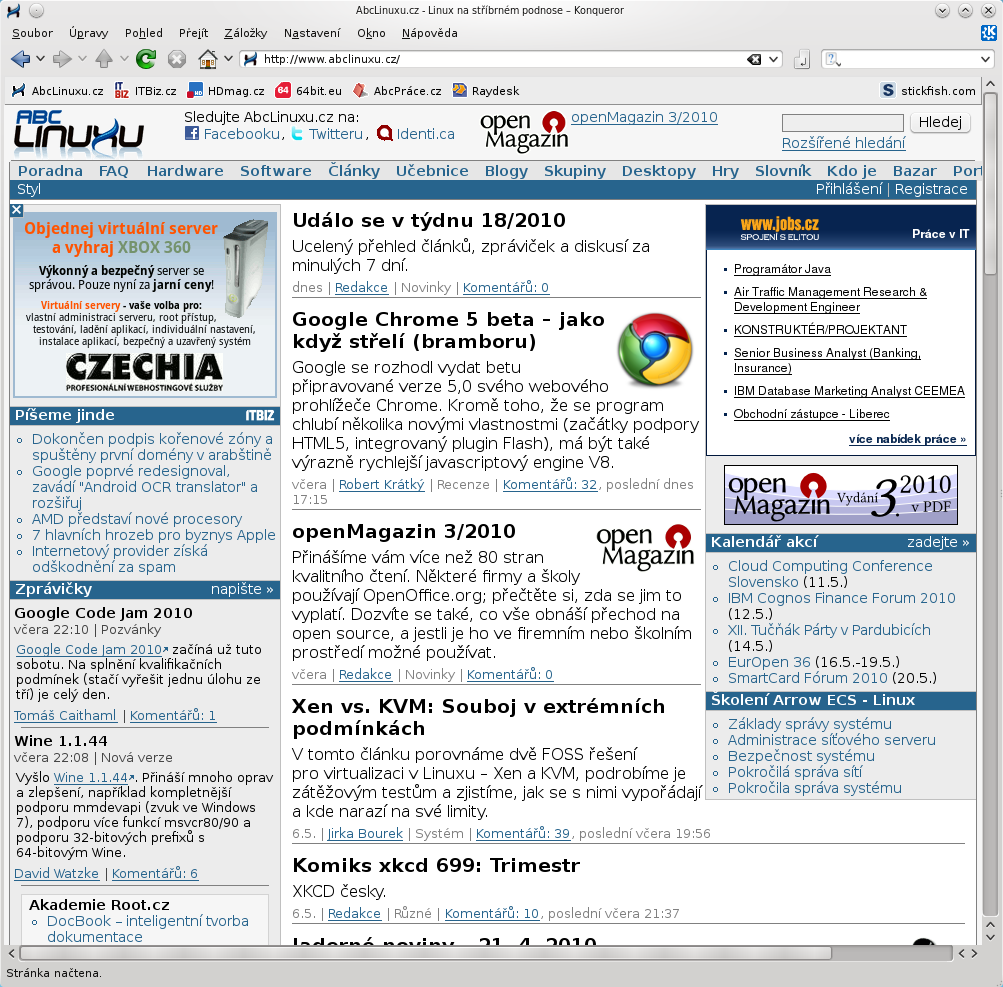Open the Hardware navigation link
The width and height of the screenshot is (1003, 987).
tap(185, 171)
